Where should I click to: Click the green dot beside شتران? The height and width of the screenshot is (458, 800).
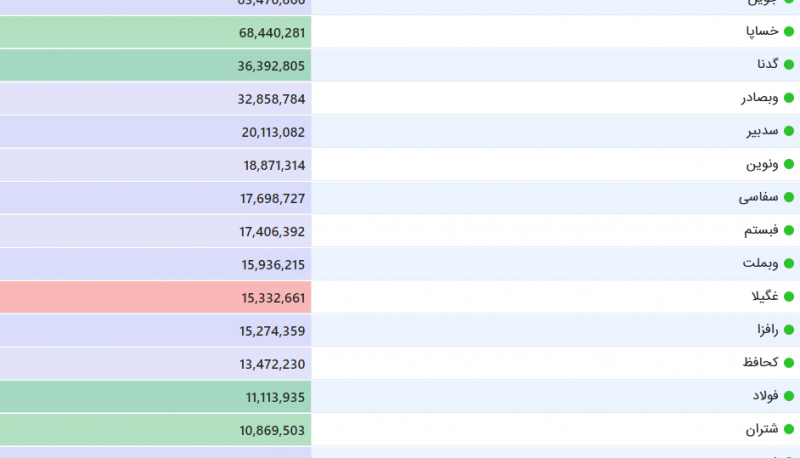coord(789,429)
